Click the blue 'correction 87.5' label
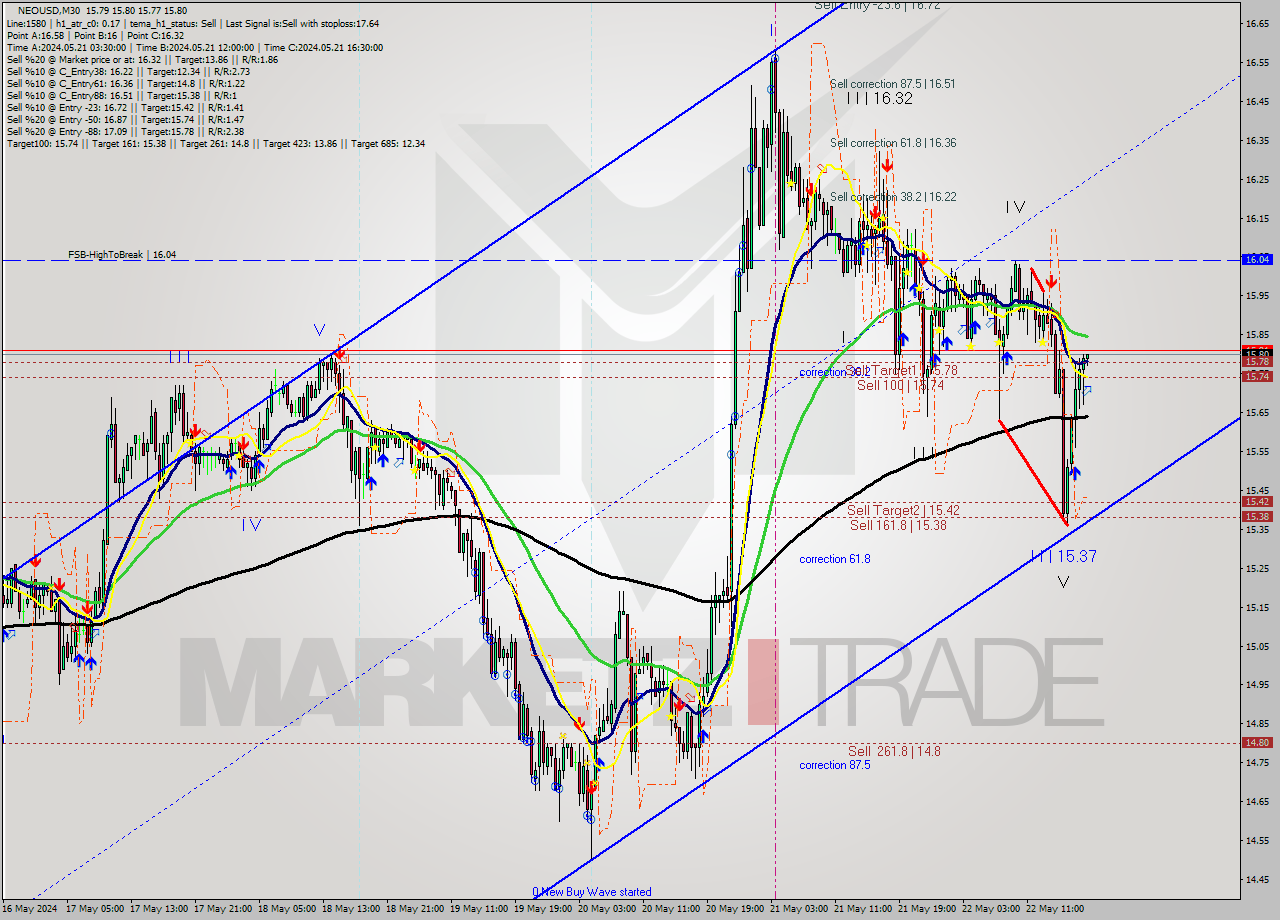 834,765
